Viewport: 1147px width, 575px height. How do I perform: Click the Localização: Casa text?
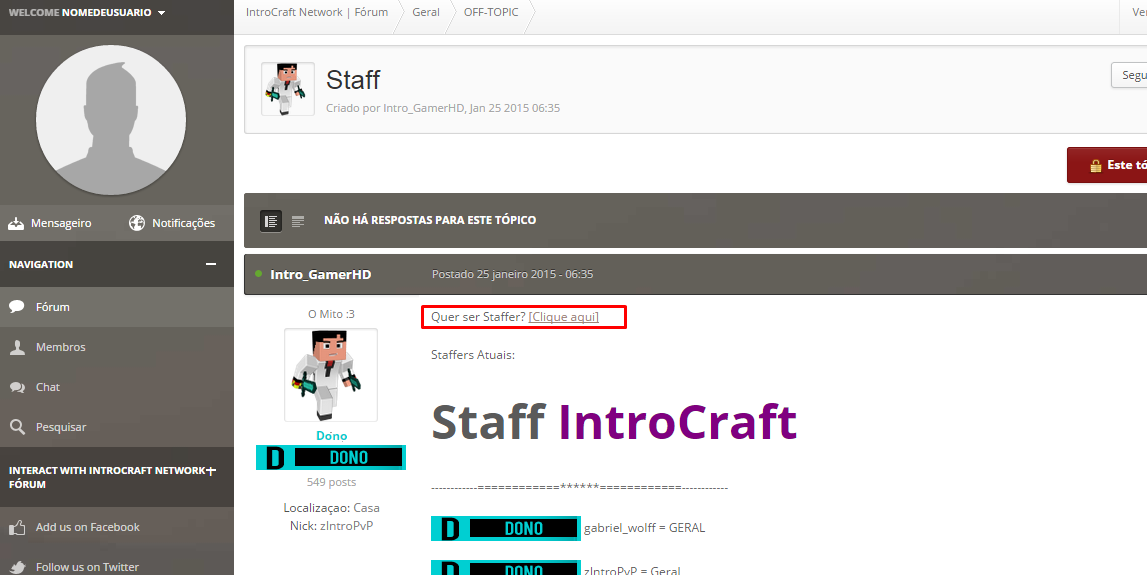pos(331,508)
